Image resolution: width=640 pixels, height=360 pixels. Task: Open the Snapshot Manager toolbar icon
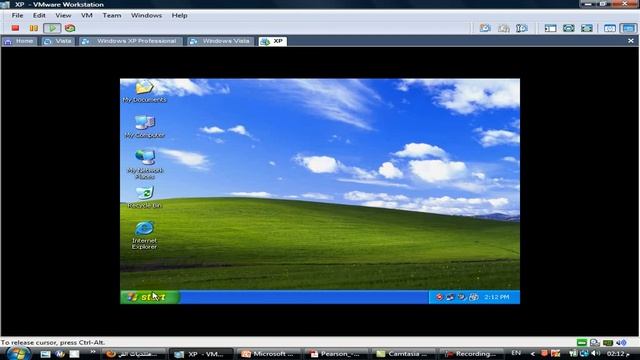tap(522, 28)
